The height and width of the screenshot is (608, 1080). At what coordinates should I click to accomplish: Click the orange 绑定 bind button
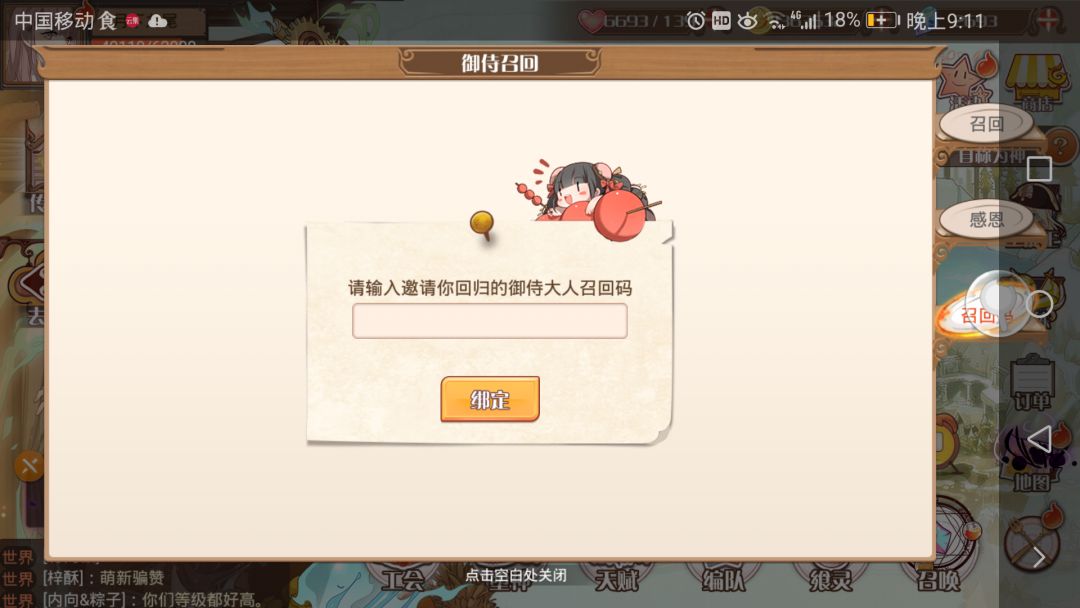click(x=490, y=399)
